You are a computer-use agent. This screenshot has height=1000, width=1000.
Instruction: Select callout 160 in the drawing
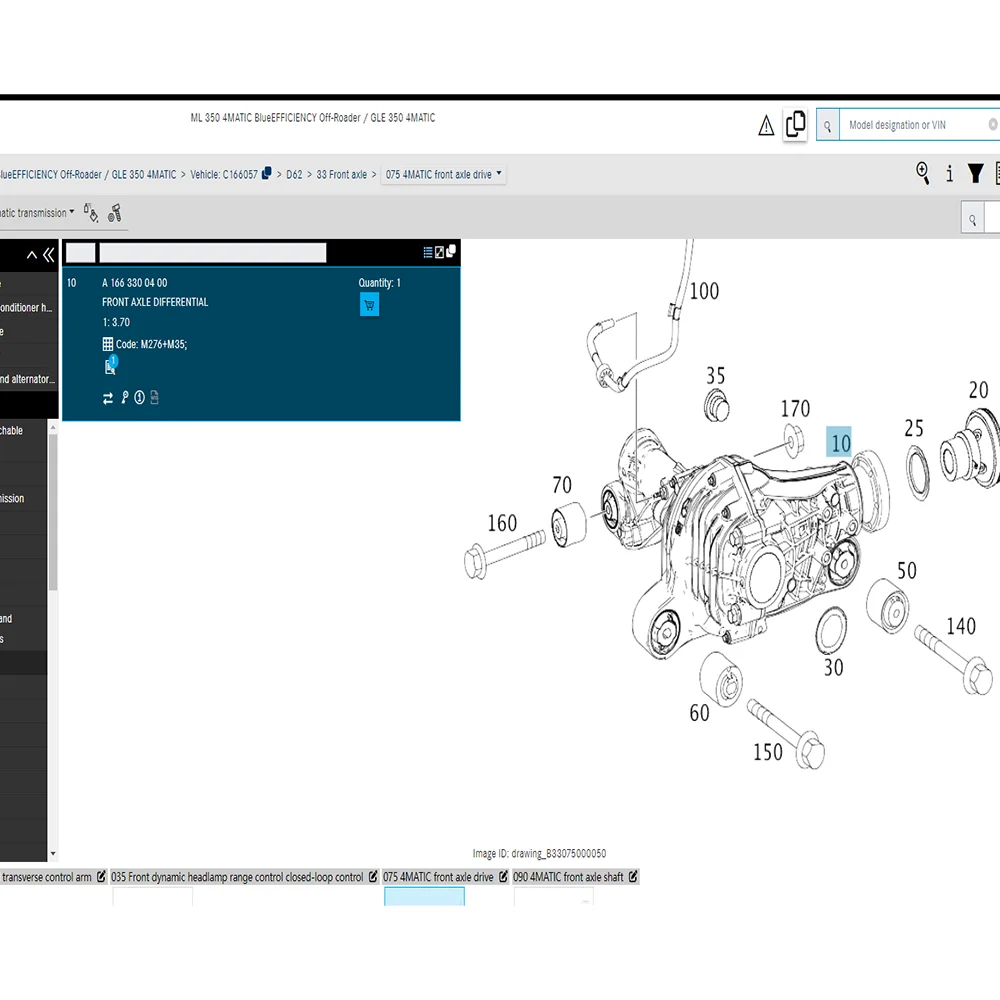pyautogui.click(x=502, y=523)
